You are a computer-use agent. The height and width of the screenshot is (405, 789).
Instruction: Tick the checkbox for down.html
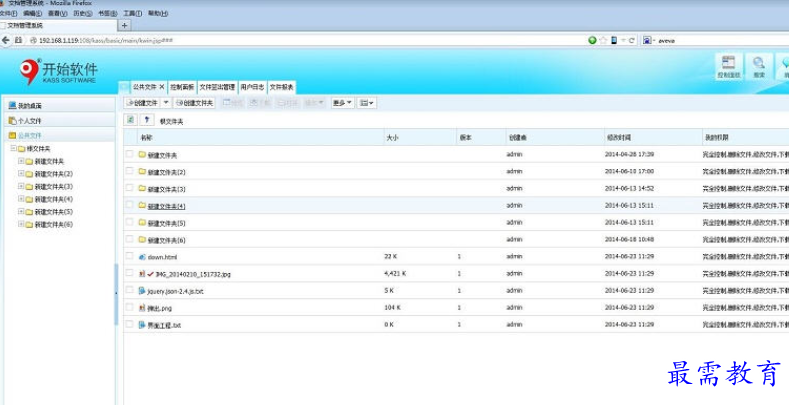(129, 256)
